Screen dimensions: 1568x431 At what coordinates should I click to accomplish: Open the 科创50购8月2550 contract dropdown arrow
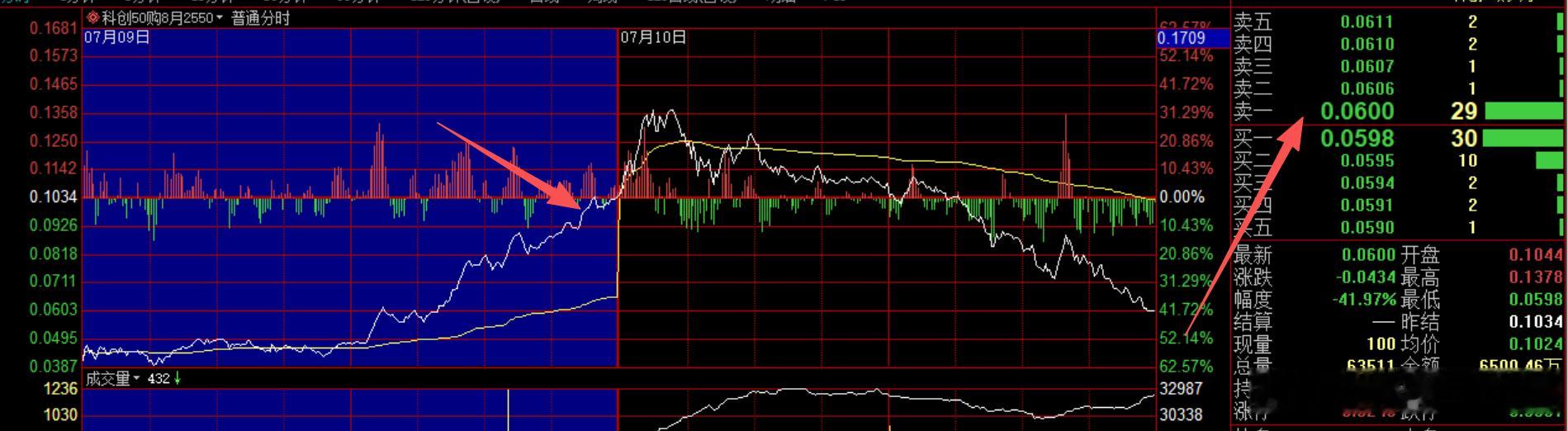tap(220, 18)
